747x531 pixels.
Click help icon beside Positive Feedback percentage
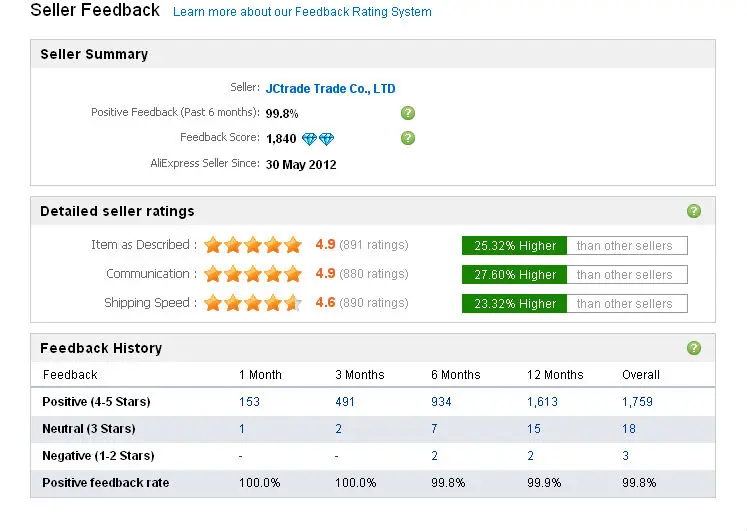(x=408, y=113)
